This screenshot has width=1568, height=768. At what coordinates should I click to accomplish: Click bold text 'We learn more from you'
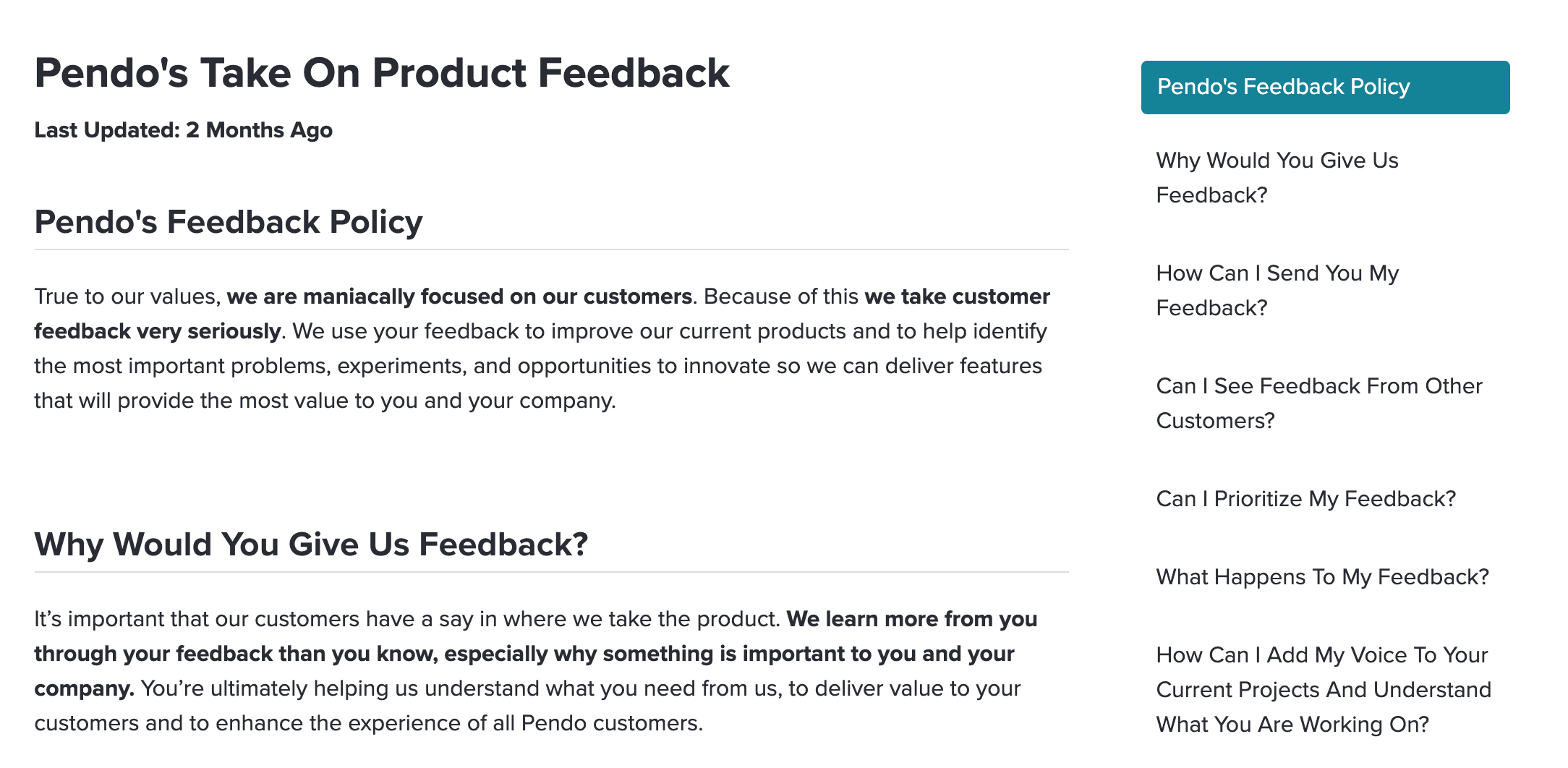(x=912, y=619)
